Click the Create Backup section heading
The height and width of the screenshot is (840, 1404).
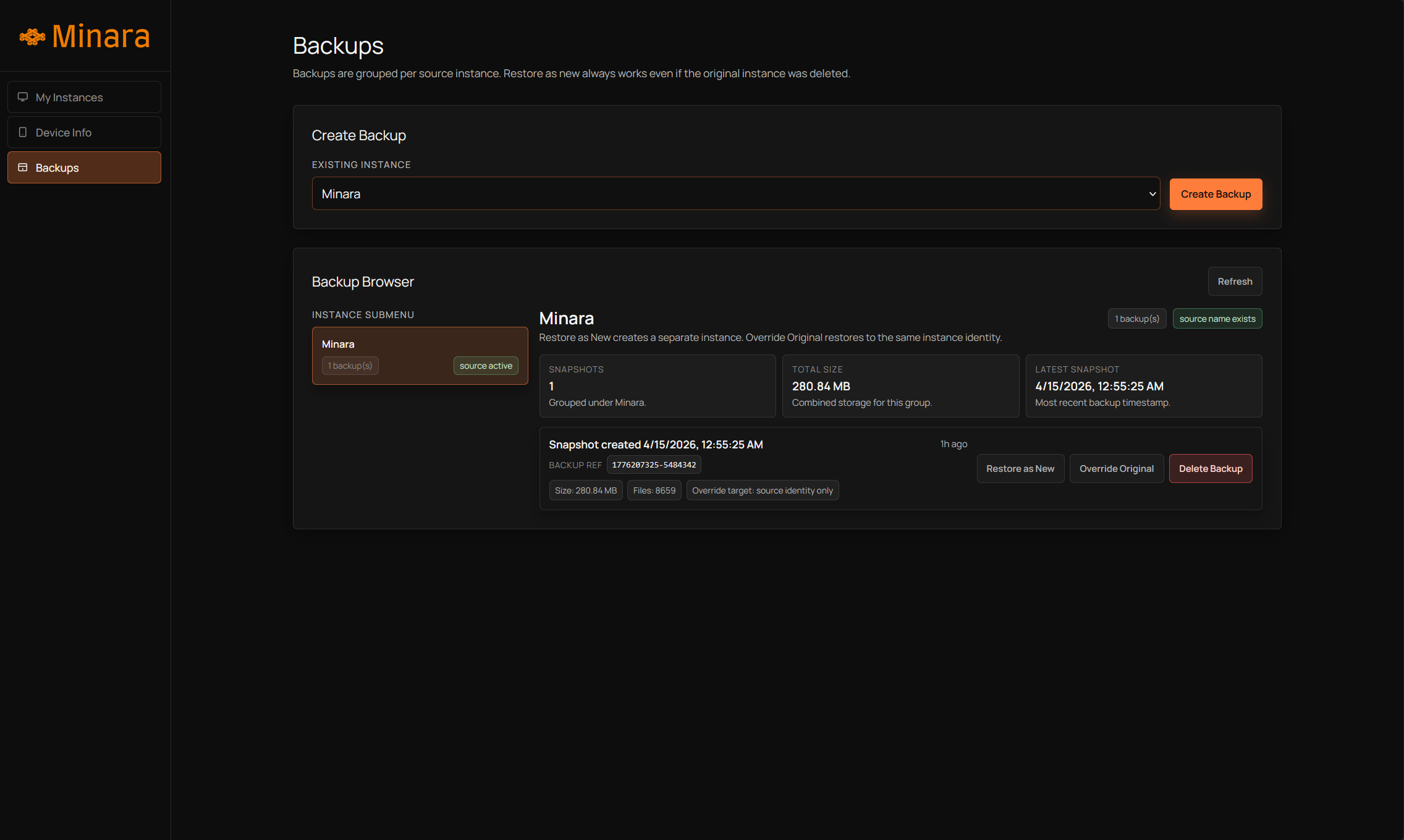click(359, 135)
